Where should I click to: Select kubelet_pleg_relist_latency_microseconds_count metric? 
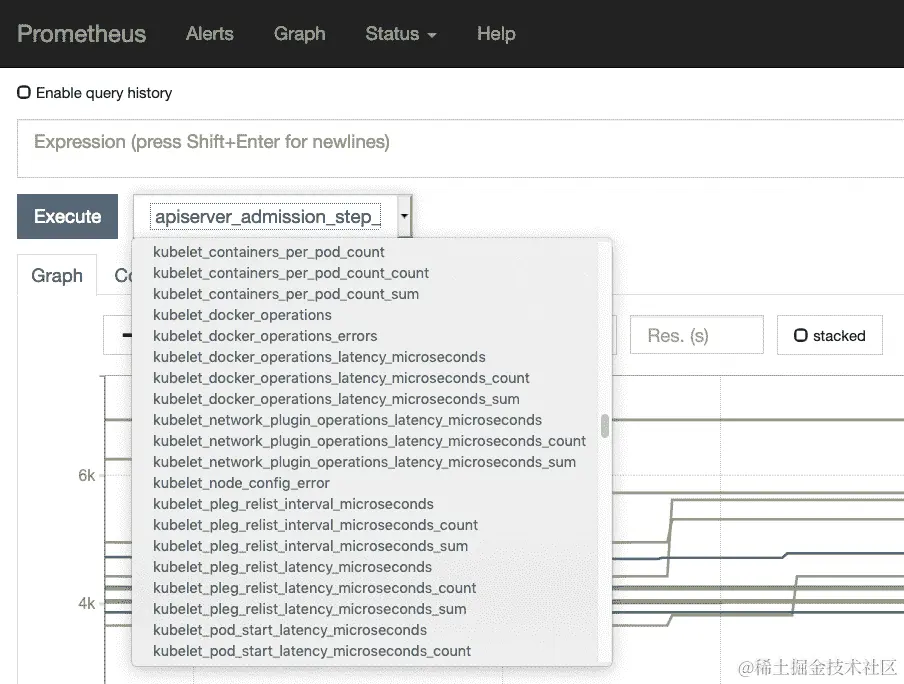315,588
